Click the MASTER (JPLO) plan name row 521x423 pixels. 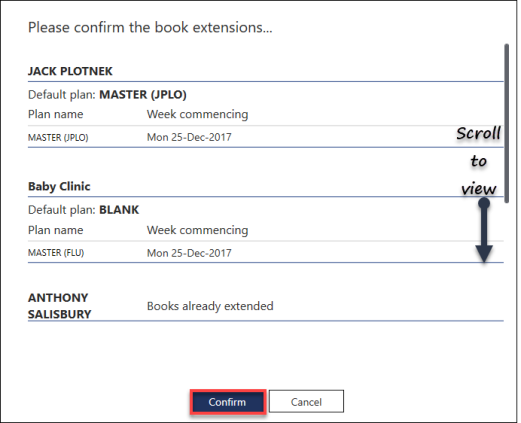pos(266,137)
